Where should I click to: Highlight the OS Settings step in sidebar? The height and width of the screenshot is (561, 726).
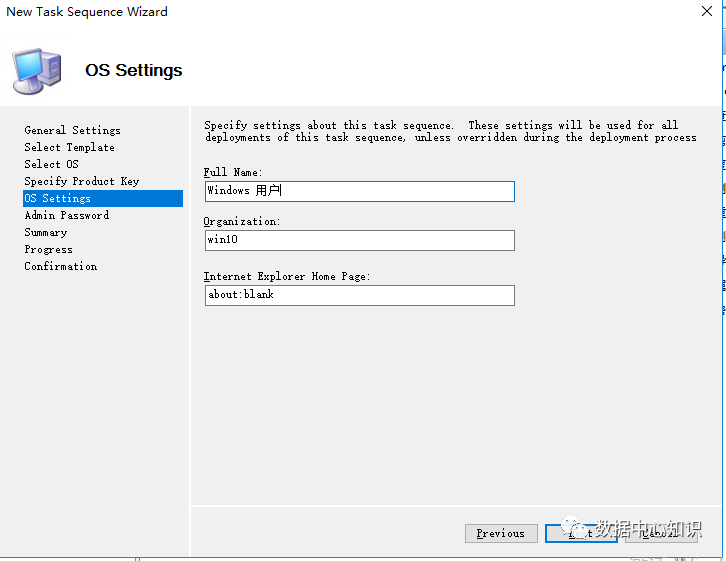57,198
